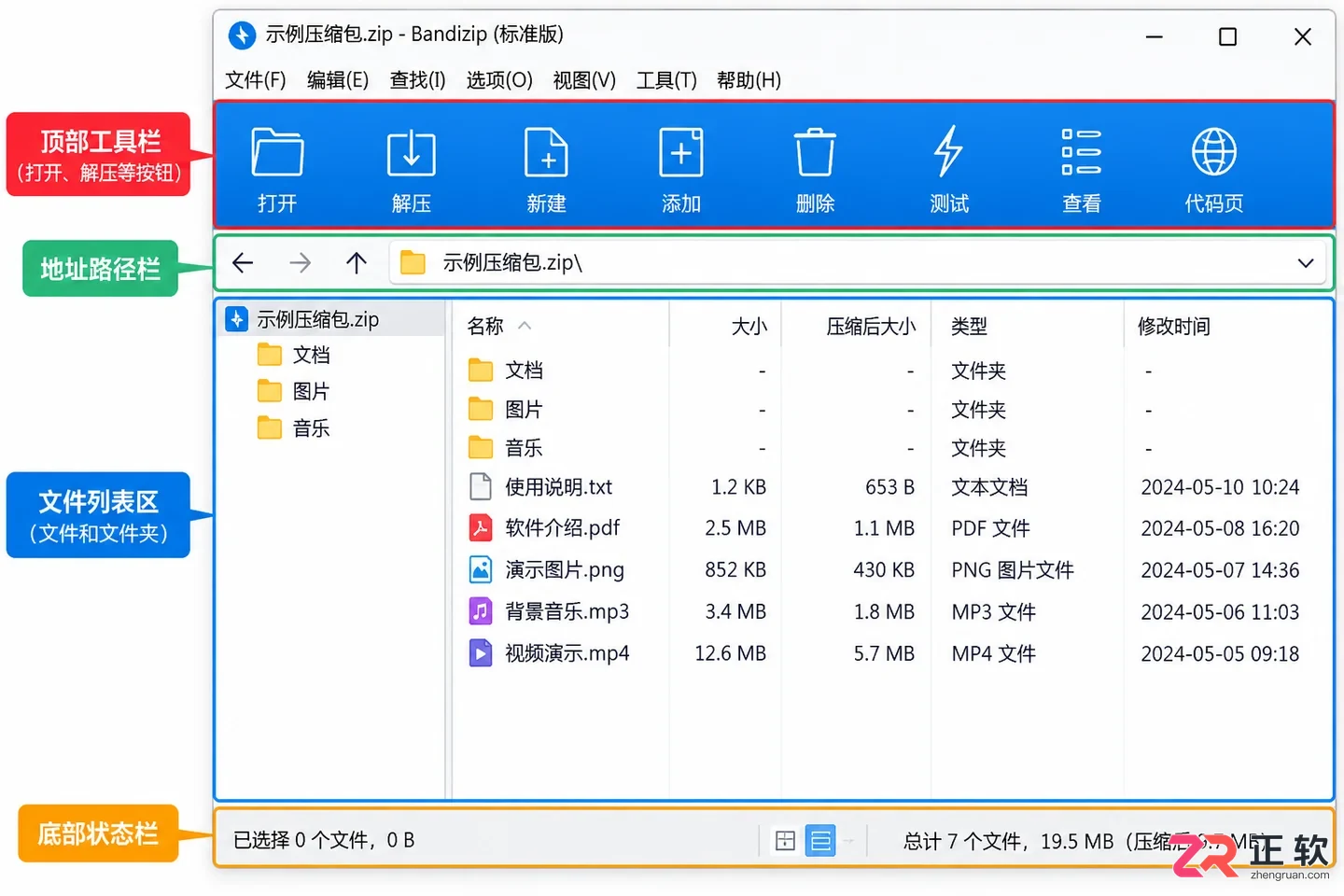Expand the address path dropdown arrow
This screenshot has width=1344, height=896.
point(1306,263)
